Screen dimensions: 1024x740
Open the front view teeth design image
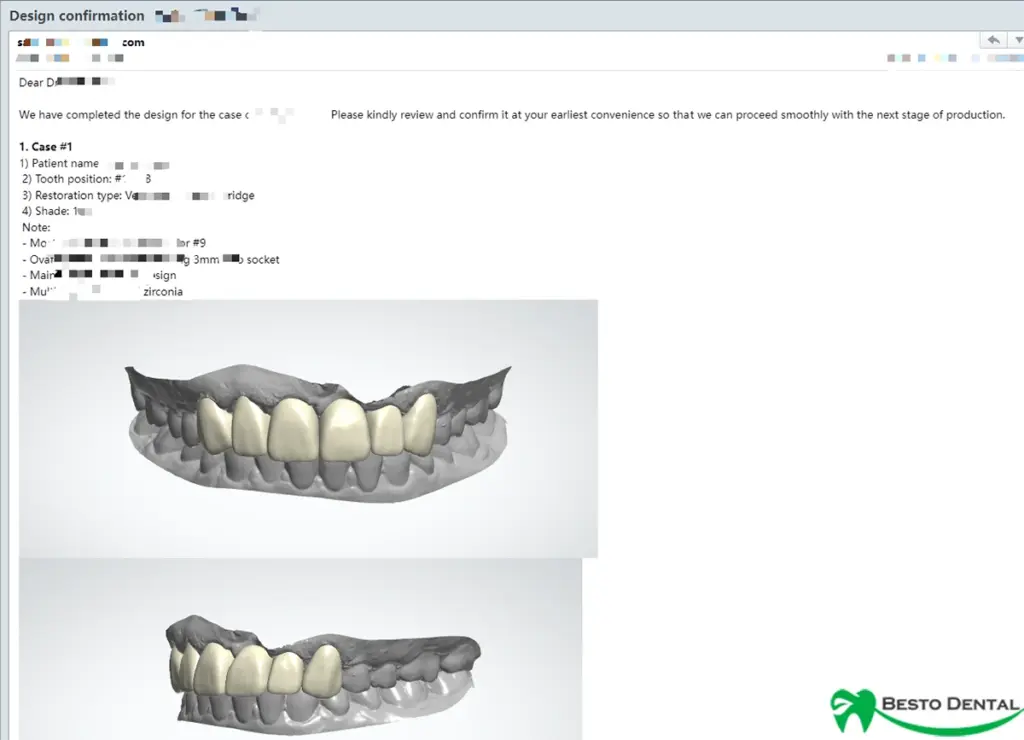tap(308, 428)
